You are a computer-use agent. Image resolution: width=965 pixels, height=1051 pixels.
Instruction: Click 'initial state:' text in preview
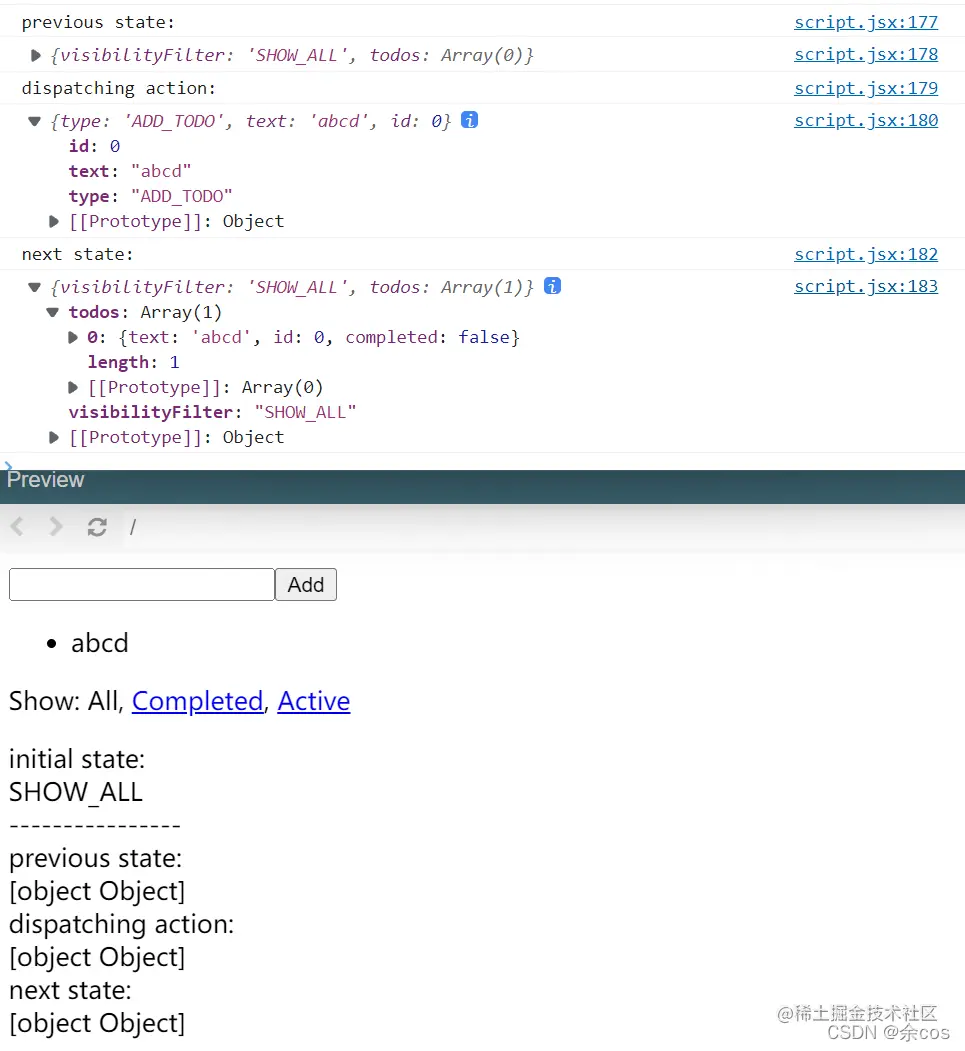77,759
